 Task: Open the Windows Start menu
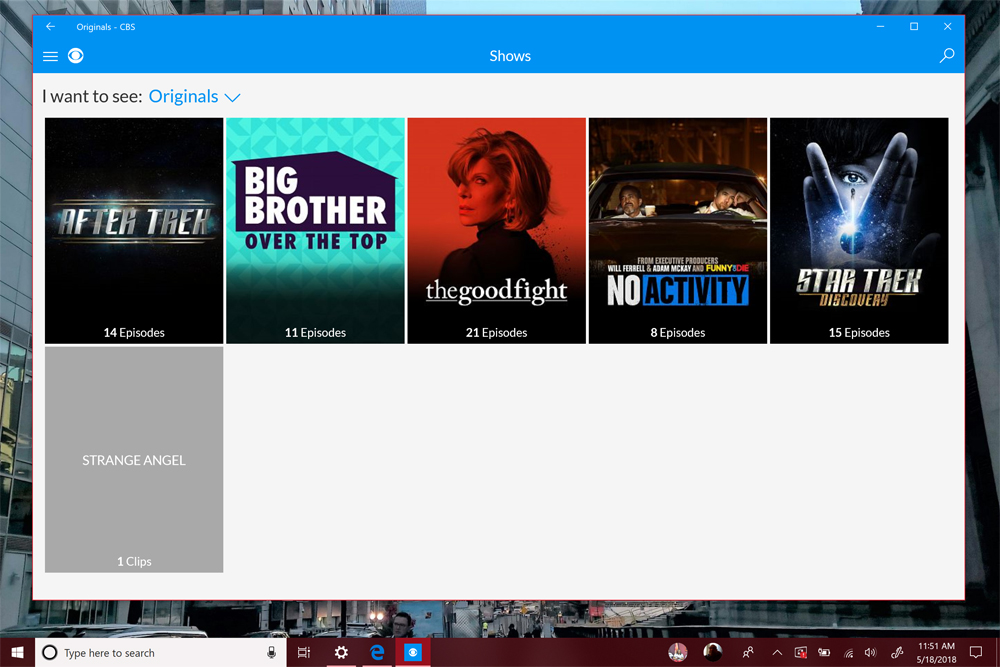(17, 652)
